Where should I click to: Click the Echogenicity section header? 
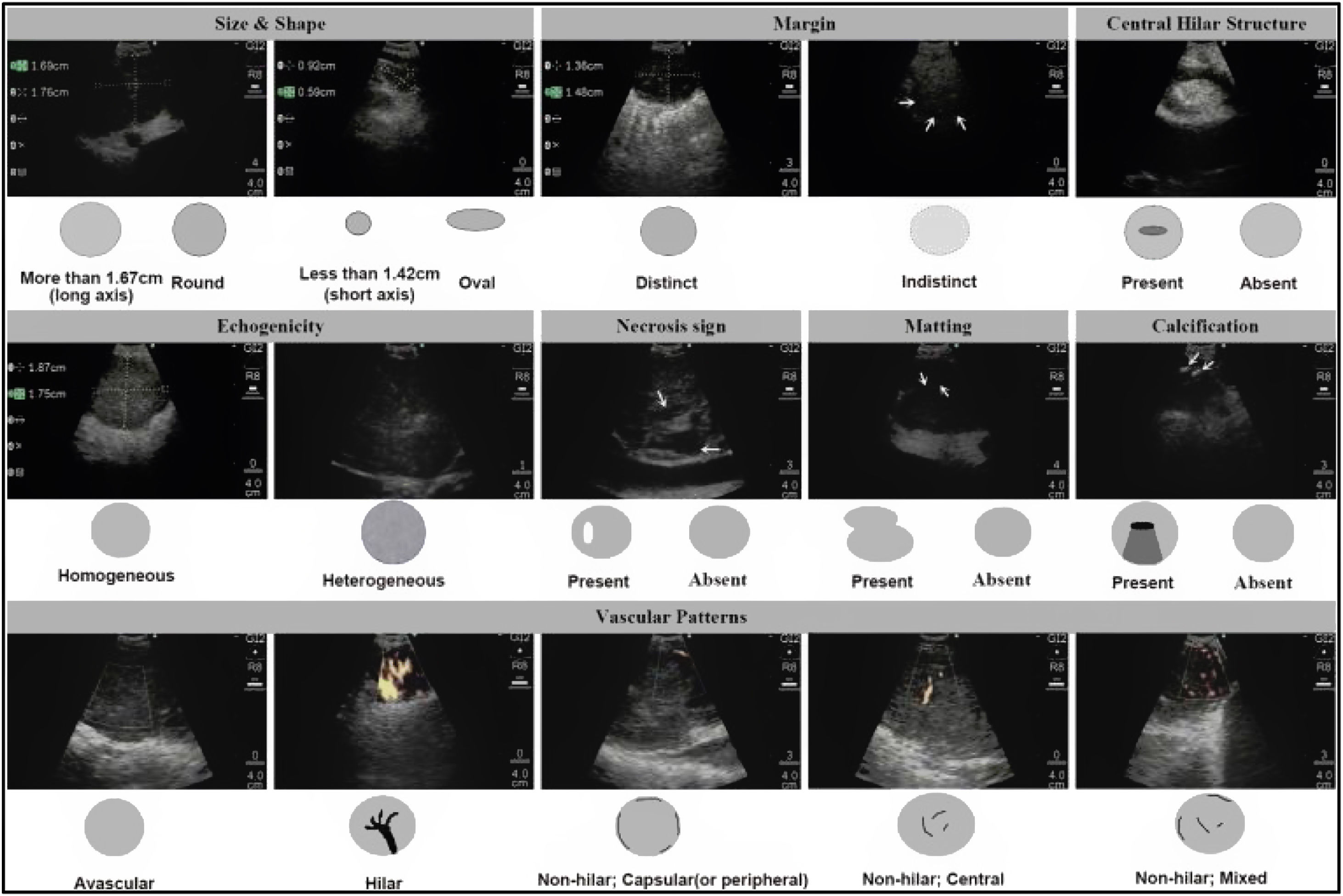(x=270, y=326)
